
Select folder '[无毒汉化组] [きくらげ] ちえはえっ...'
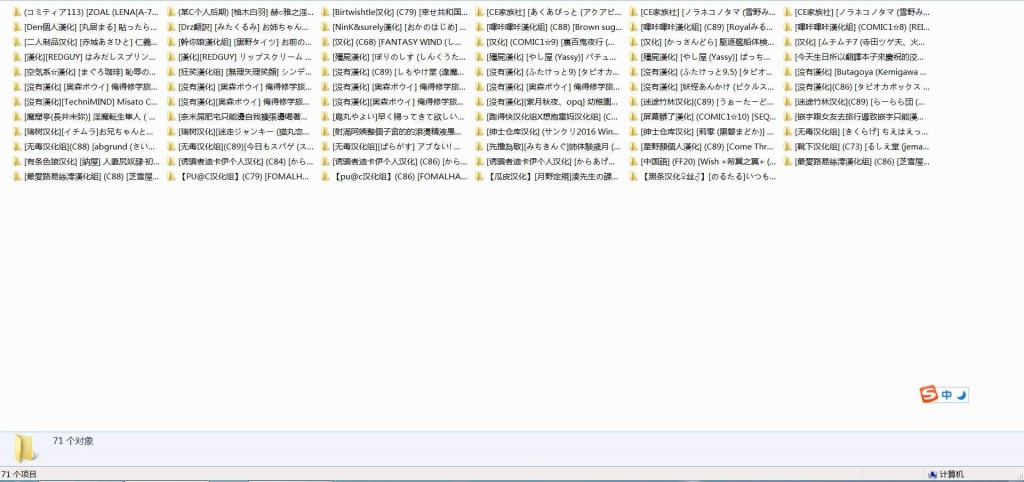(857, 132)
